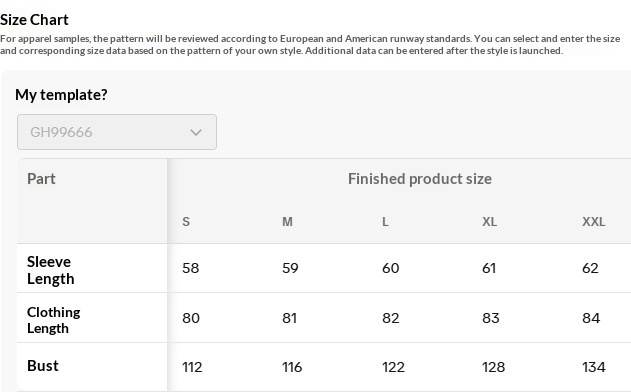The height and width of the screenshot is (392, 631).
Task: Click the Clothing Length row label
Action: coord(54,320)
